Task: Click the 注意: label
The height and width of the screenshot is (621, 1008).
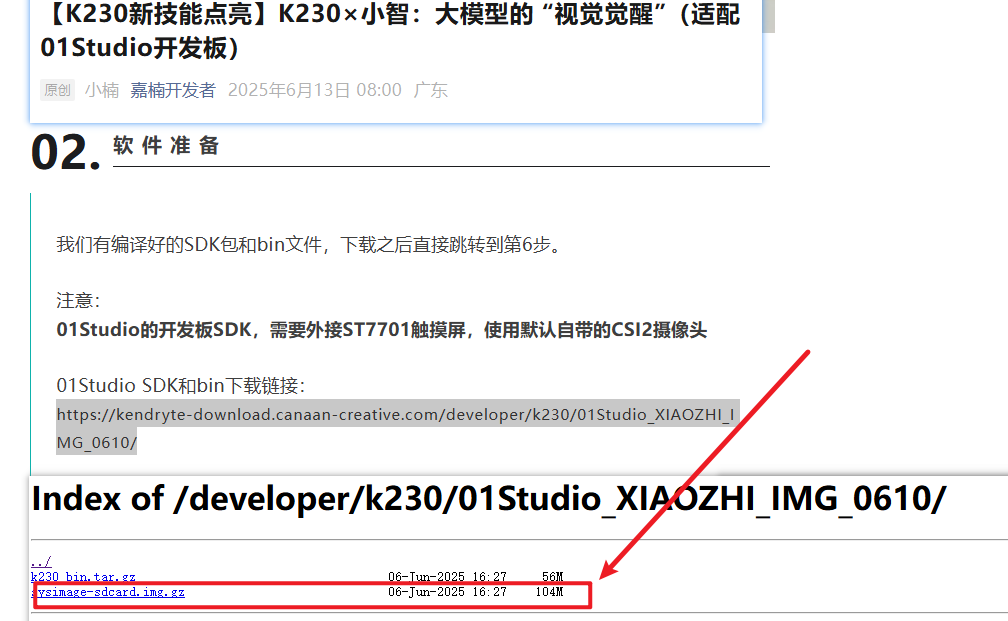Action: [x=78, y=300]
